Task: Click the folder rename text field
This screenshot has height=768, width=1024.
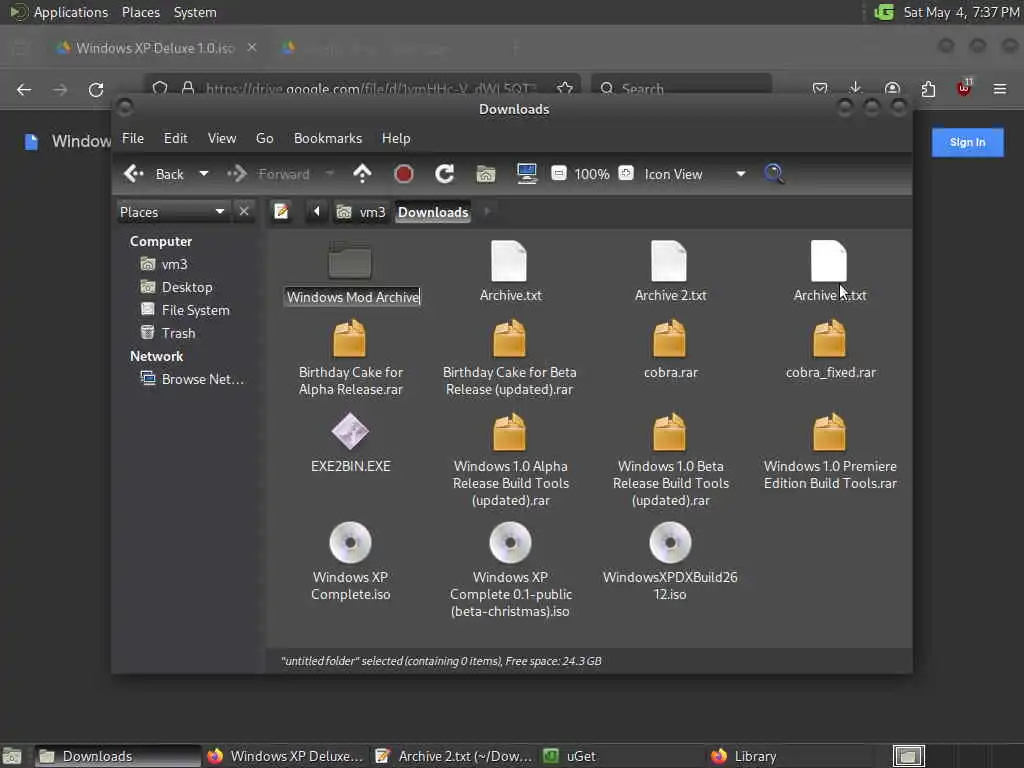Action: 353,297
